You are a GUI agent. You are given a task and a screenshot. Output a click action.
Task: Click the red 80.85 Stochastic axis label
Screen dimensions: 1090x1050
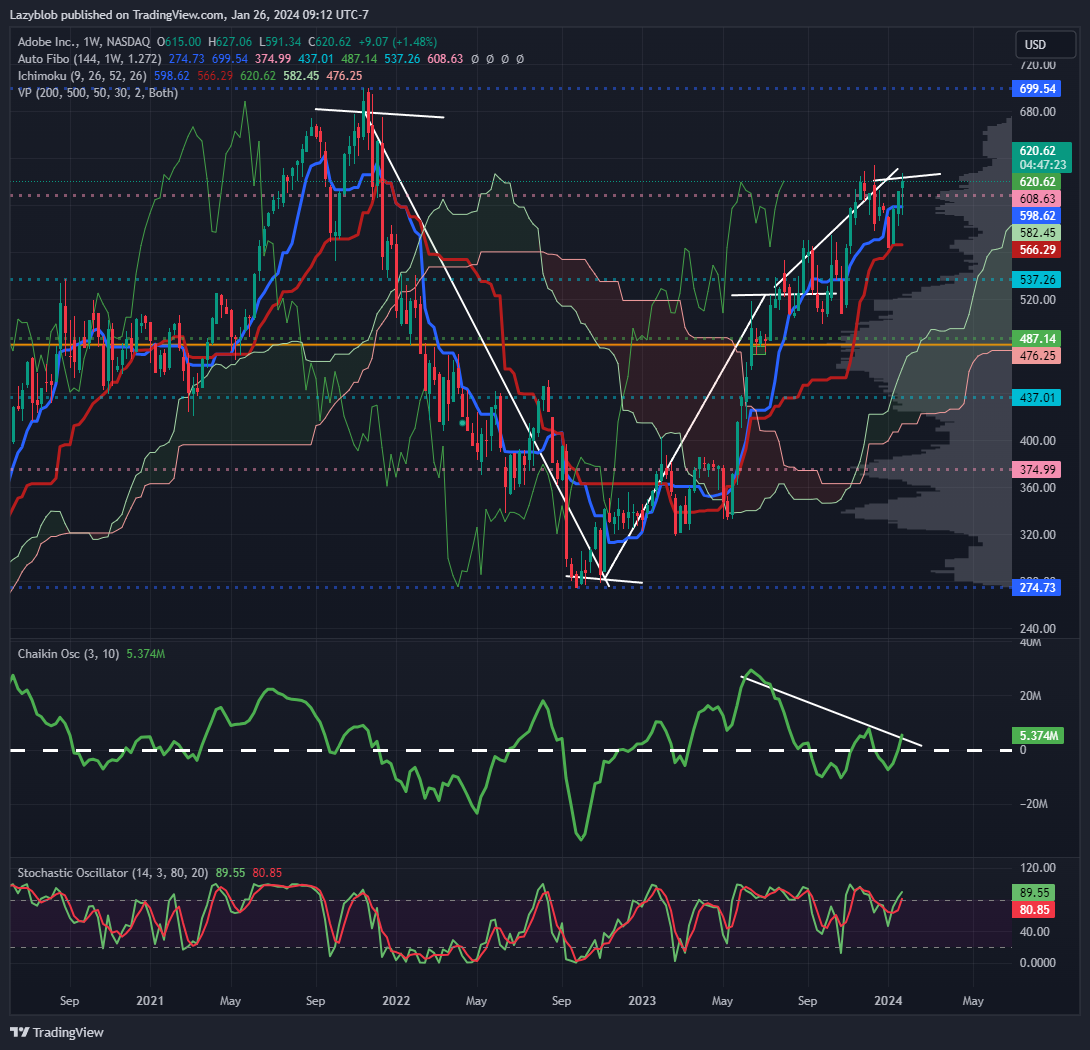1034,910
